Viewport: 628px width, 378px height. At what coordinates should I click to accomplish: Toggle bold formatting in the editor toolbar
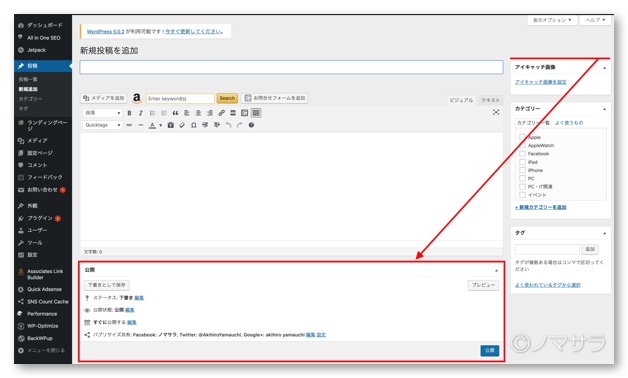[129, 113]
